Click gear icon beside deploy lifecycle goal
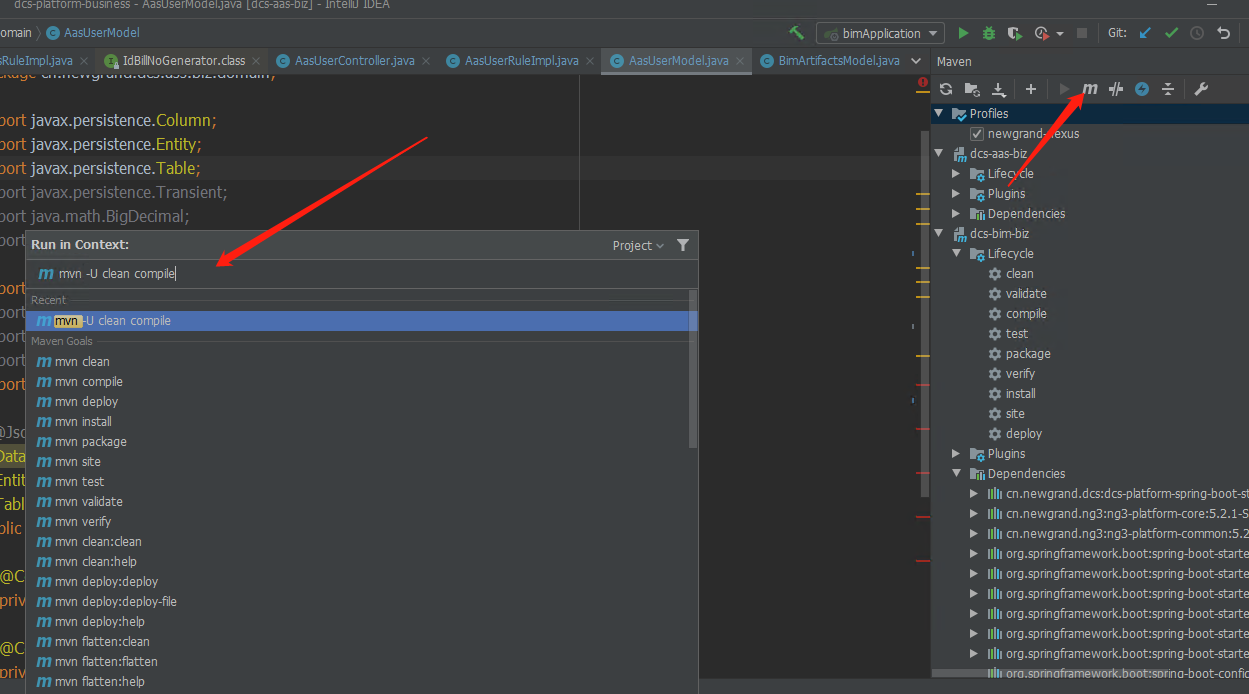 point(995,434)
